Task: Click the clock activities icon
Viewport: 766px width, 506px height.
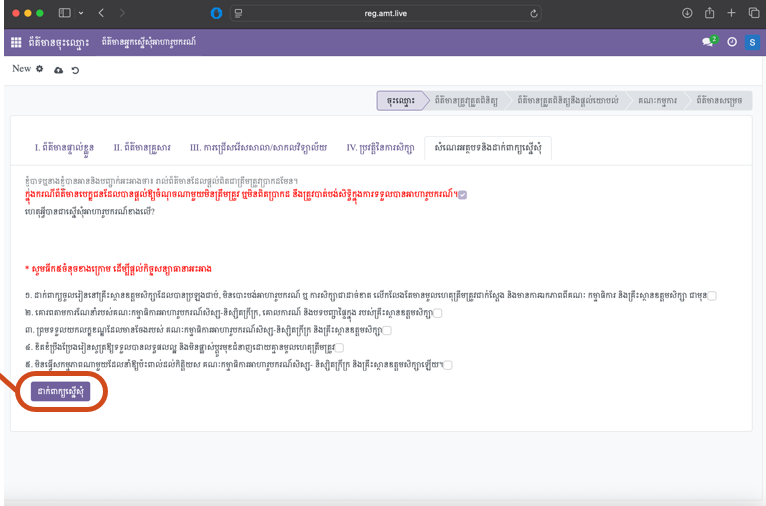Action: click(732, 42)
